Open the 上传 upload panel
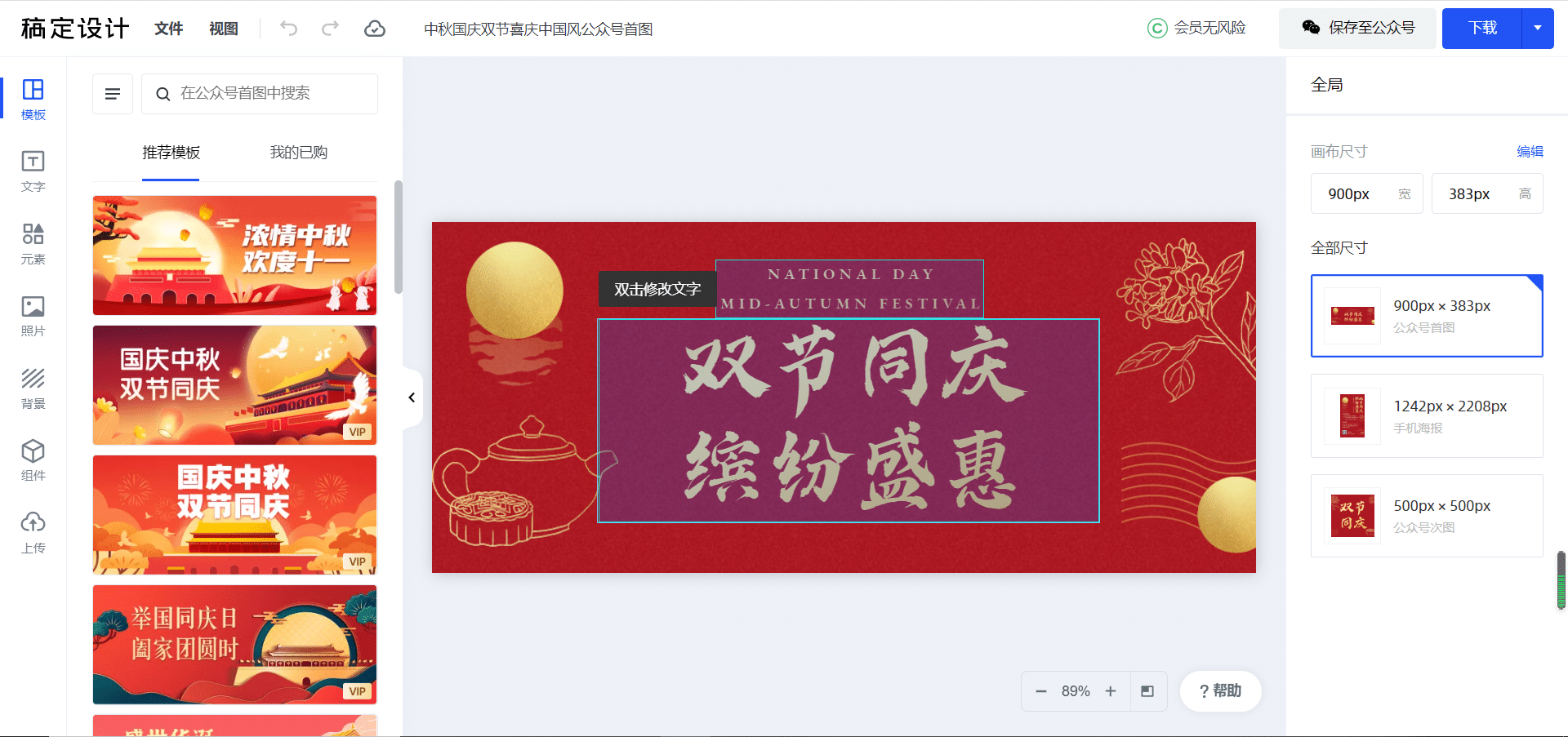1568x737 pixels. [33, 533]
